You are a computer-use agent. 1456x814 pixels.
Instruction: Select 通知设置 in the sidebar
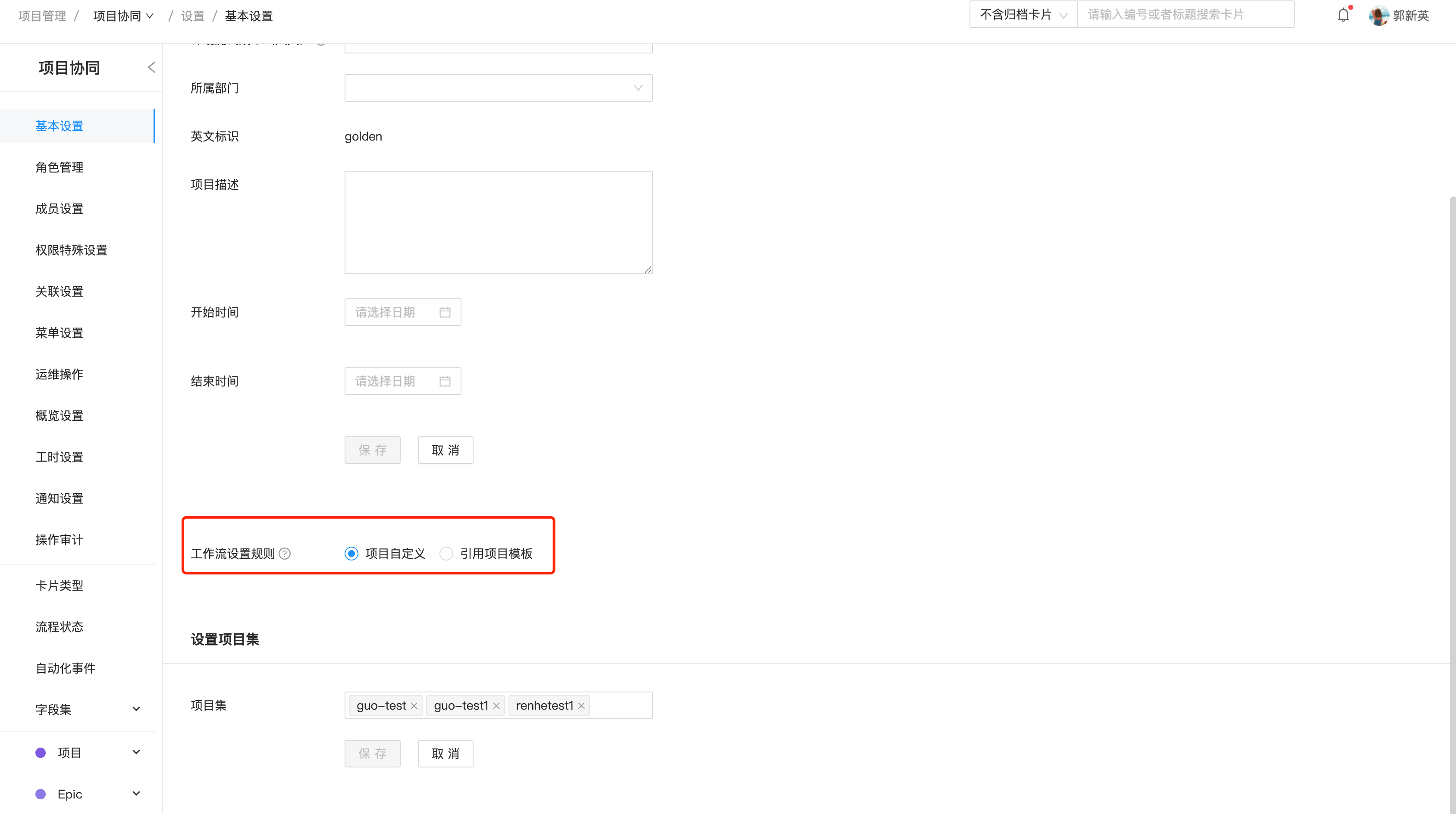click(x=60, y=499)
